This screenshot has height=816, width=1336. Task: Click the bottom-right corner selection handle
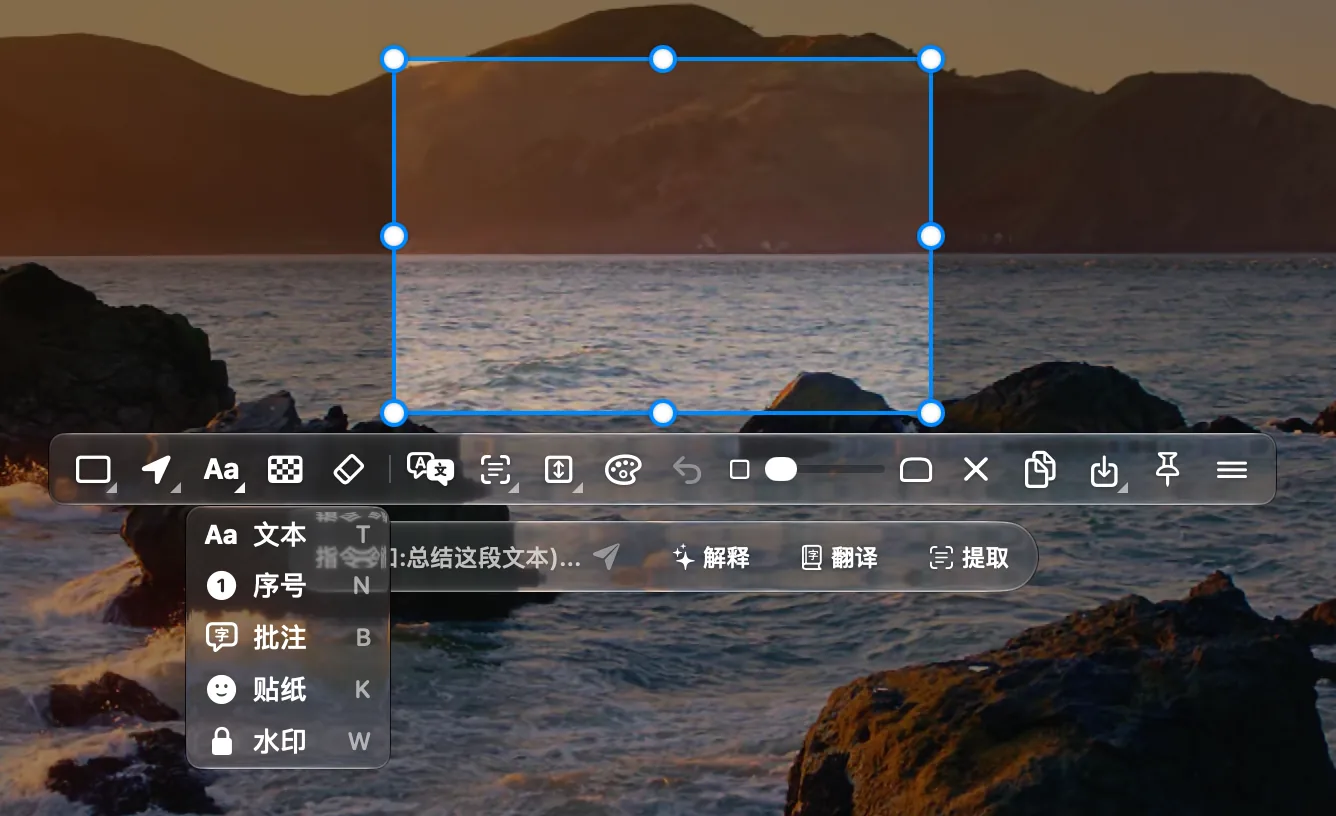click(931, 412)
